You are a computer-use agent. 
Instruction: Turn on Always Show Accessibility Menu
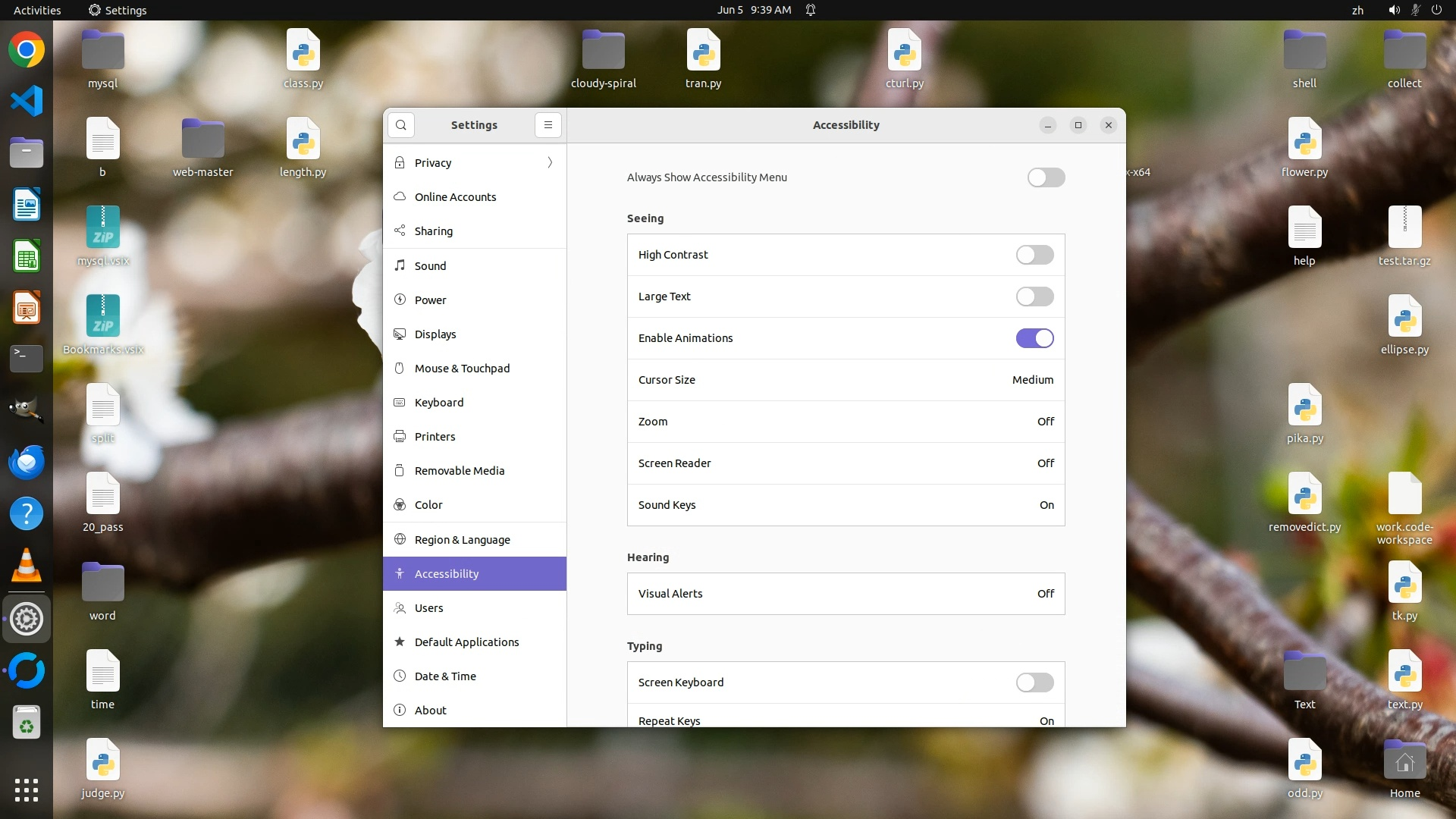[1046, 177]
